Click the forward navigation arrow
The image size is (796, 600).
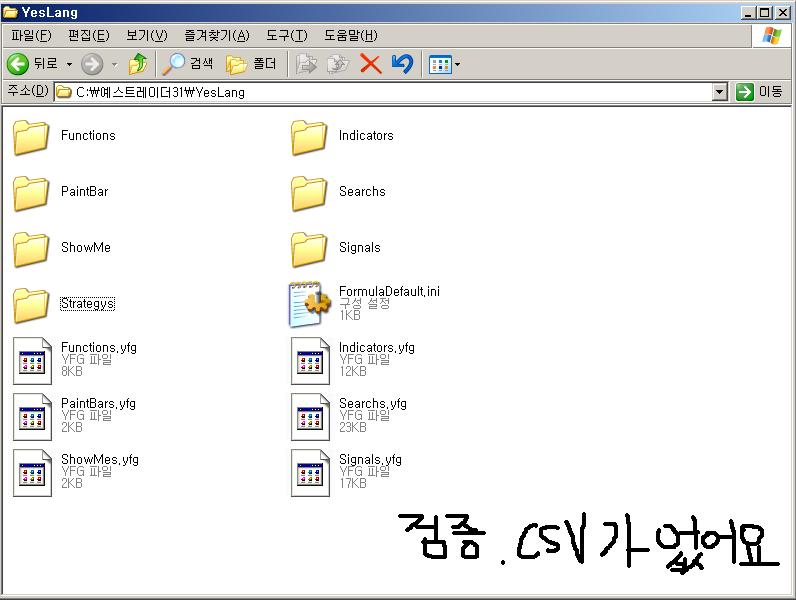[x=92, y=64]
